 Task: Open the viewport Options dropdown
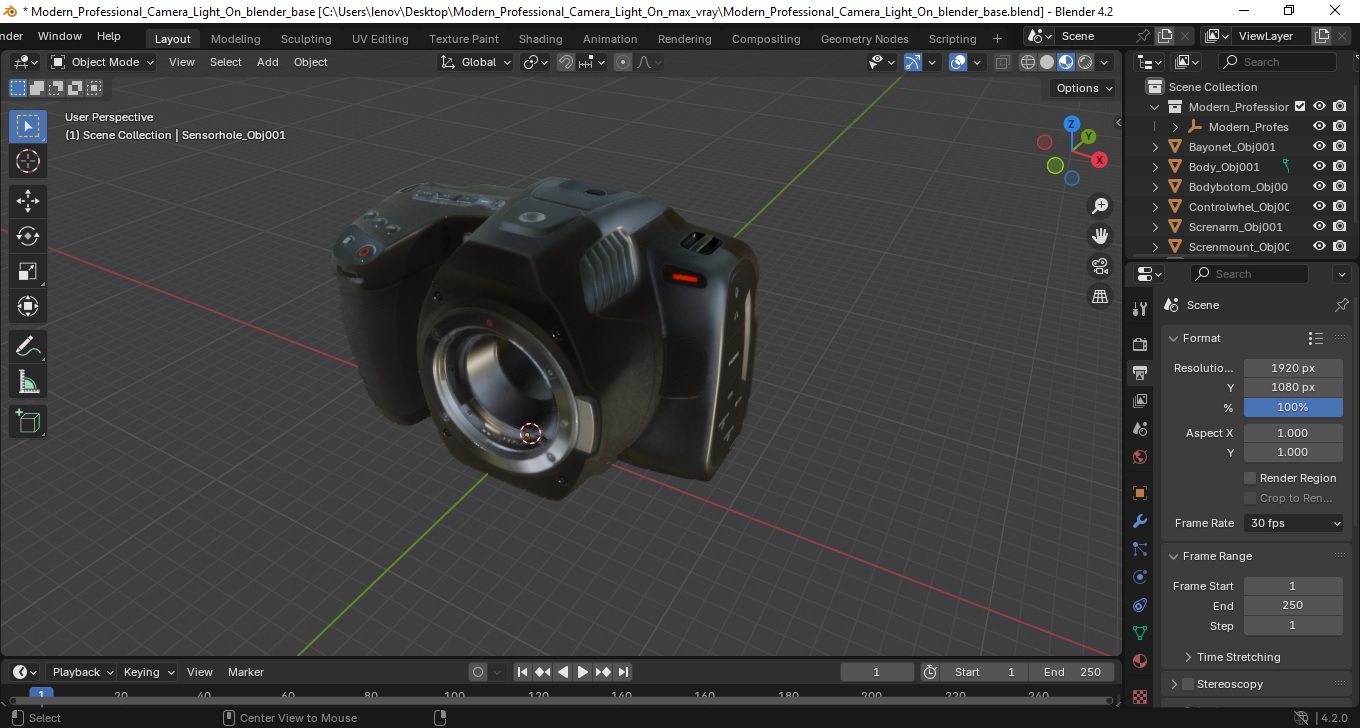(1085, 88)
